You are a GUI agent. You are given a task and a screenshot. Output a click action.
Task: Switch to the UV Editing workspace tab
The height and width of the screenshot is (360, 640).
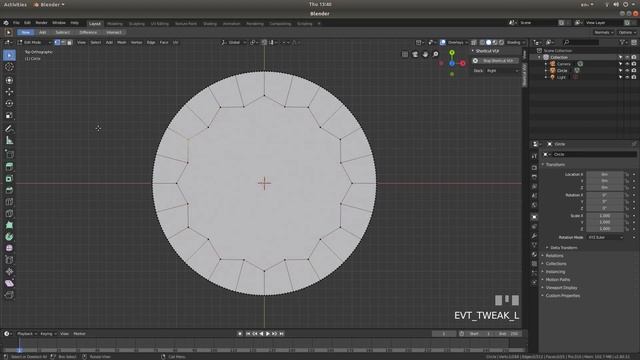[160, 24]
